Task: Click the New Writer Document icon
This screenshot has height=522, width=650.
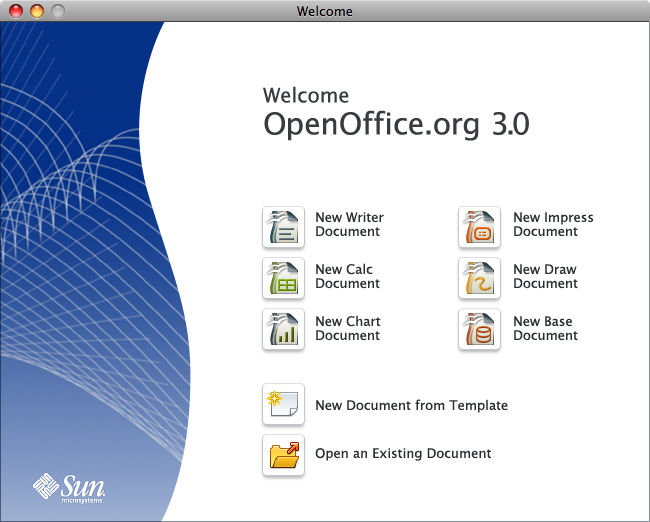Action: [x=283, y=226]
